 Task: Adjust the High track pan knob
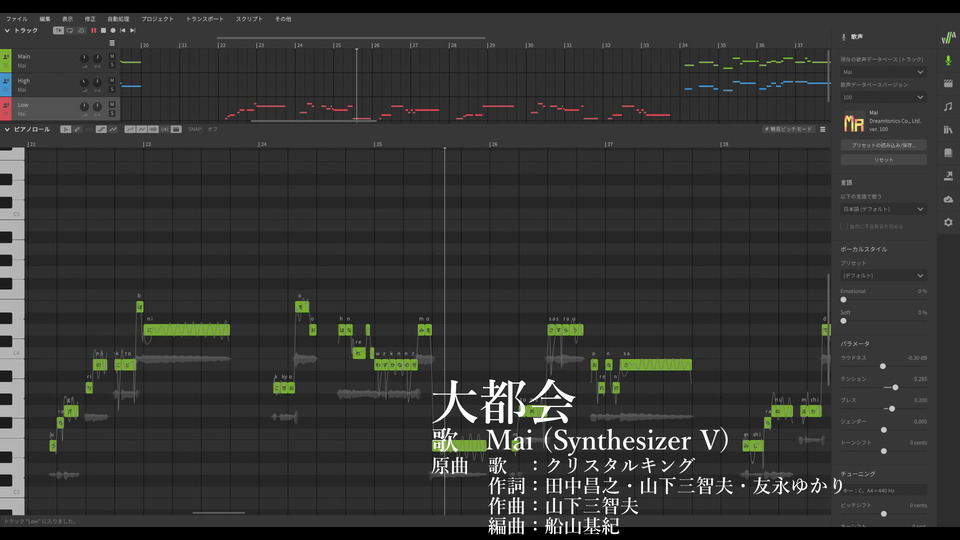click(x=97, y=82)
